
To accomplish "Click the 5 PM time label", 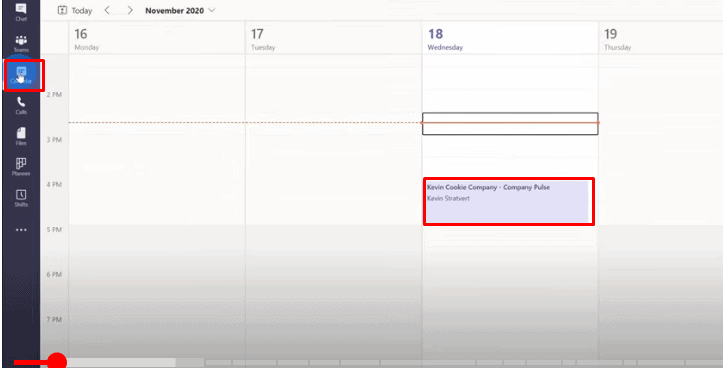I will (54, 230).
